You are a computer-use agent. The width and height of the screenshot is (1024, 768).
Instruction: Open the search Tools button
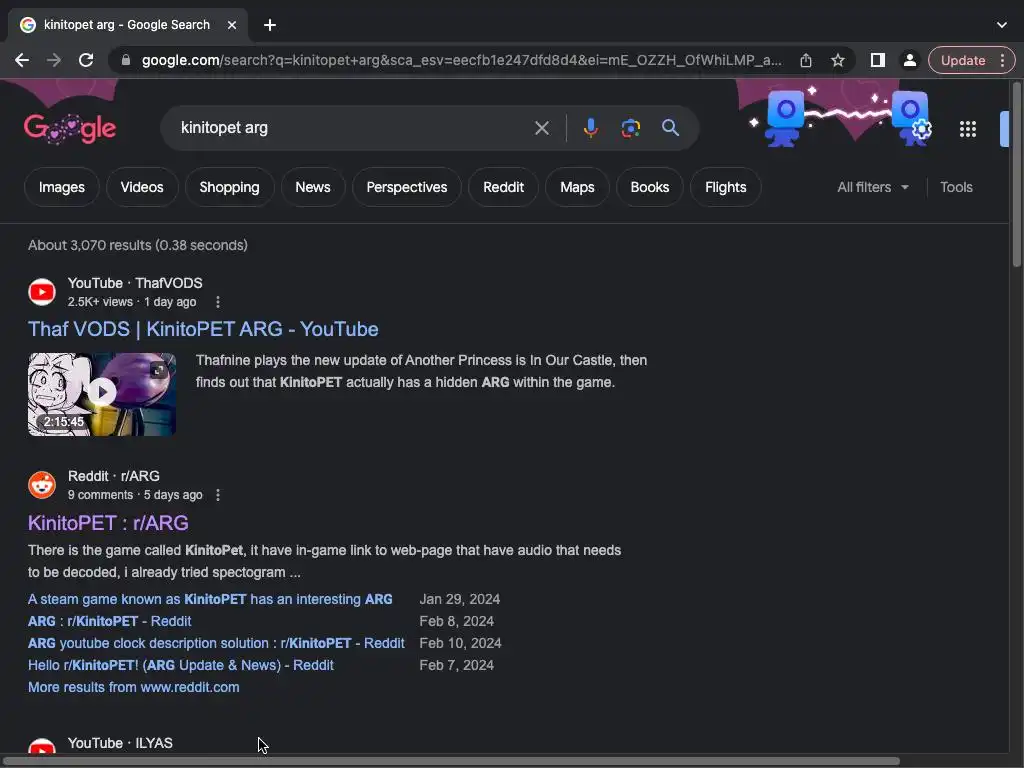[956, 187]
